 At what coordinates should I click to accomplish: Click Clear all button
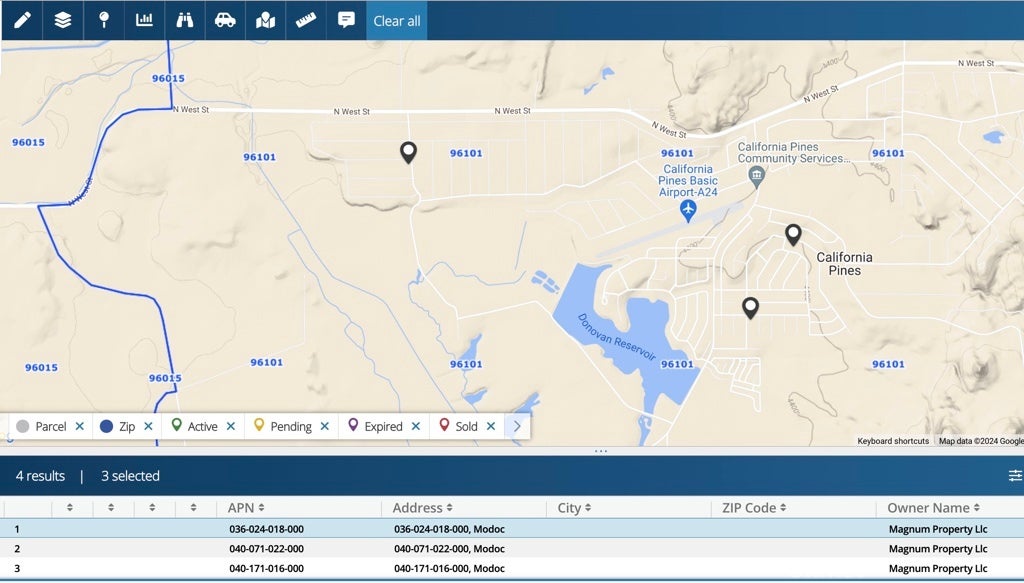click(397, 21)
